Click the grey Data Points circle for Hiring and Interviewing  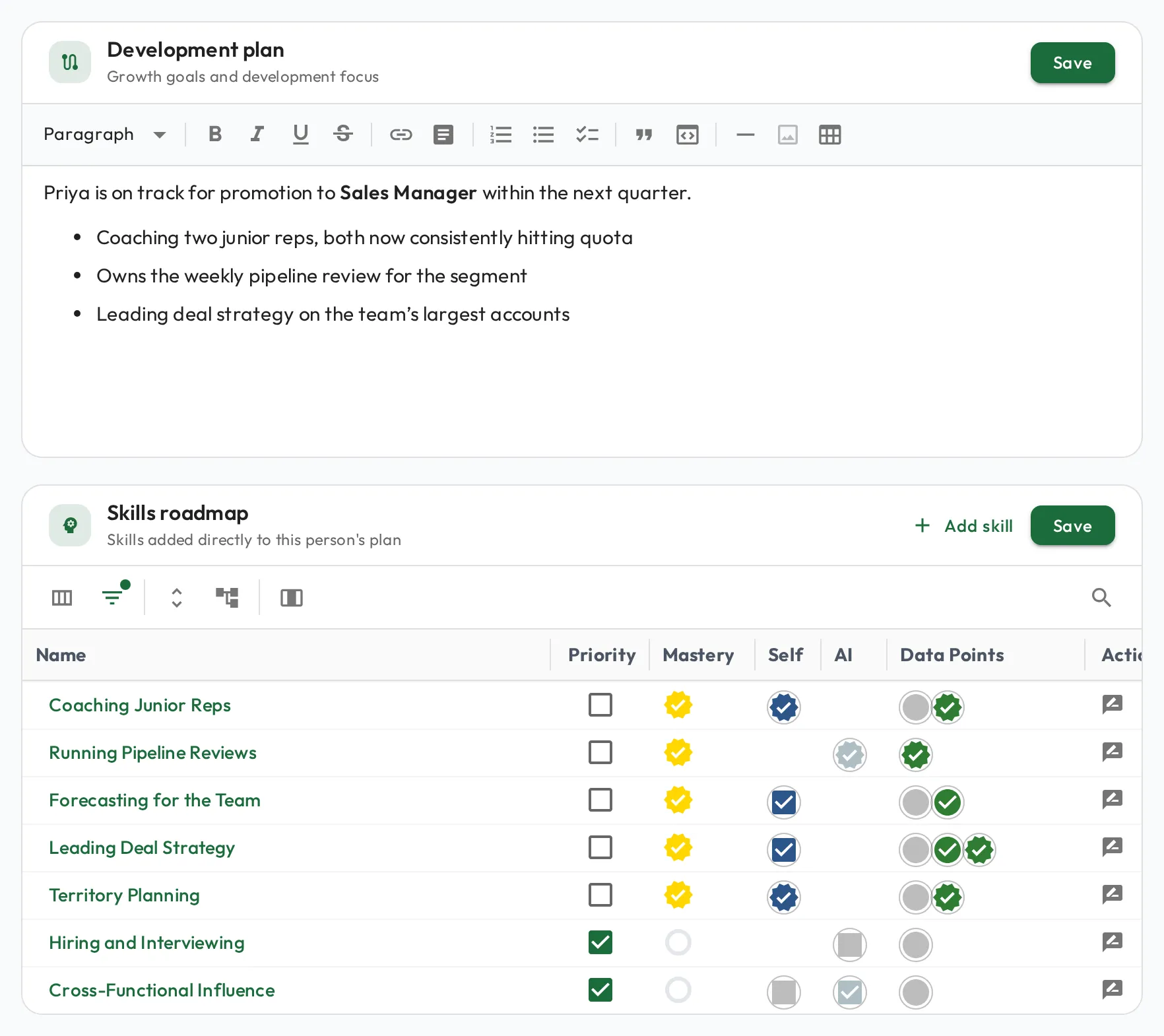coord(916,945)
